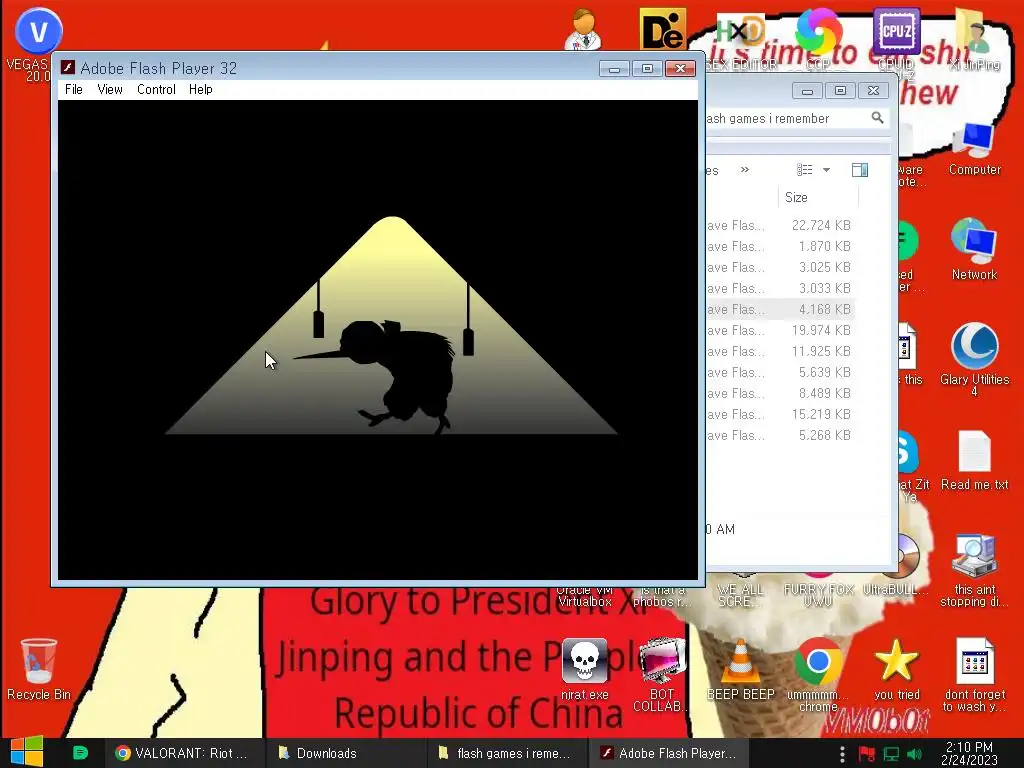The width and height of the screenshot is (1024, 768).
Task: Select the file sized 5.268 KB
Action: (780, 435)
